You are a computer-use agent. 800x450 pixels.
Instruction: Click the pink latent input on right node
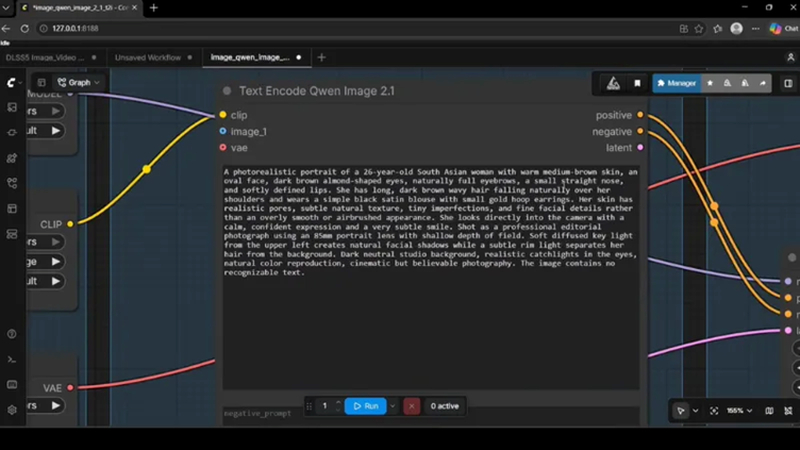click(788, 330)
